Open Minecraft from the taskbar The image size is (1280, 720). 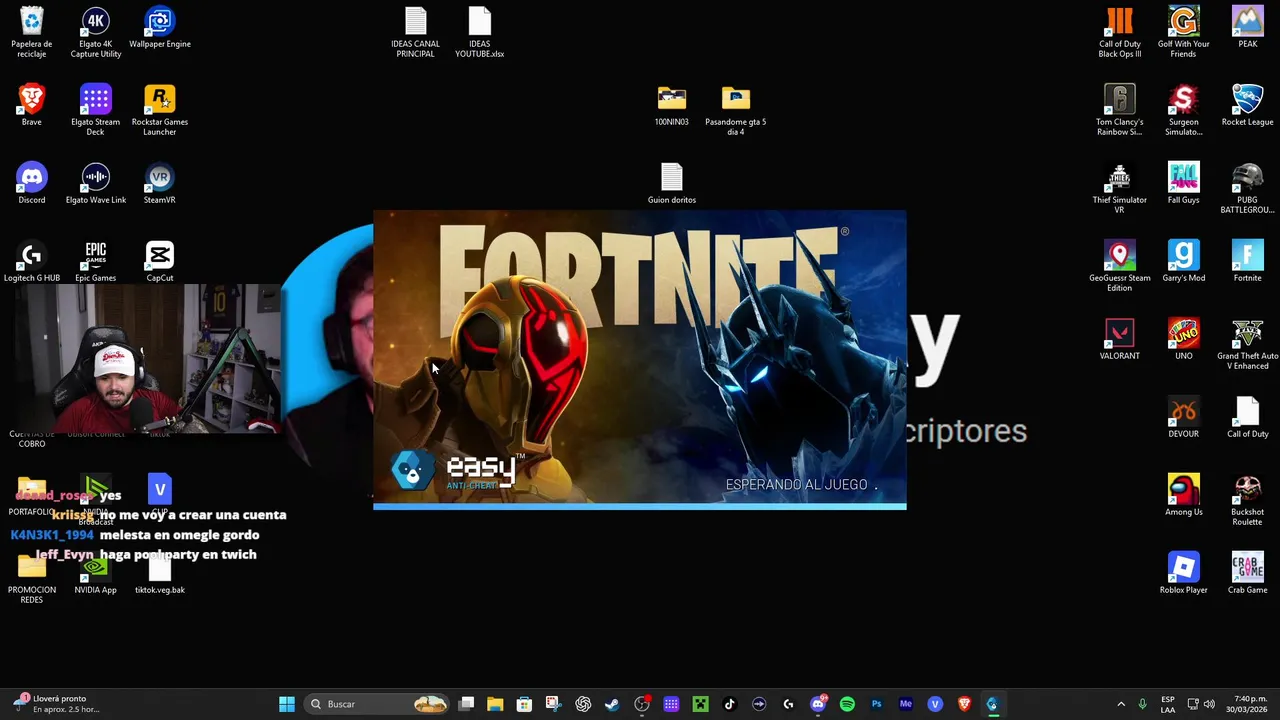tap(700, 704)
